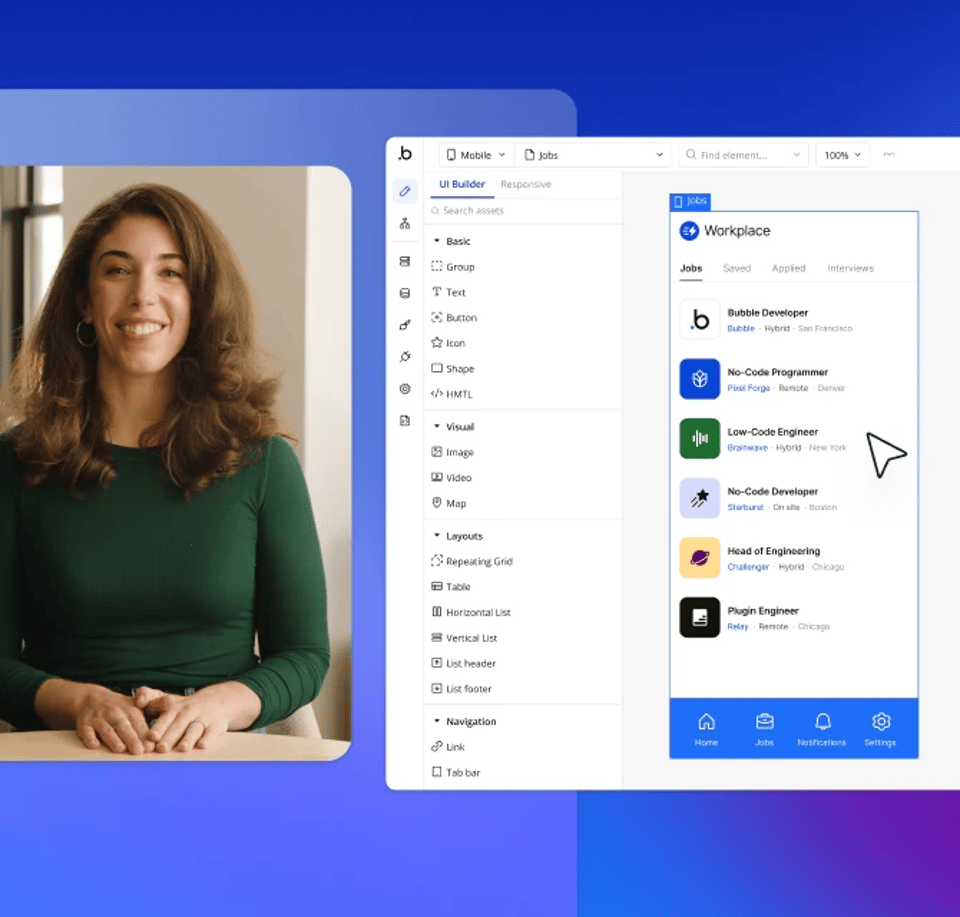This screenshot has height=917, width=960.
Task: Select the paintbrush Styles icon in sidebar
Action: click(x=404, y=325)
